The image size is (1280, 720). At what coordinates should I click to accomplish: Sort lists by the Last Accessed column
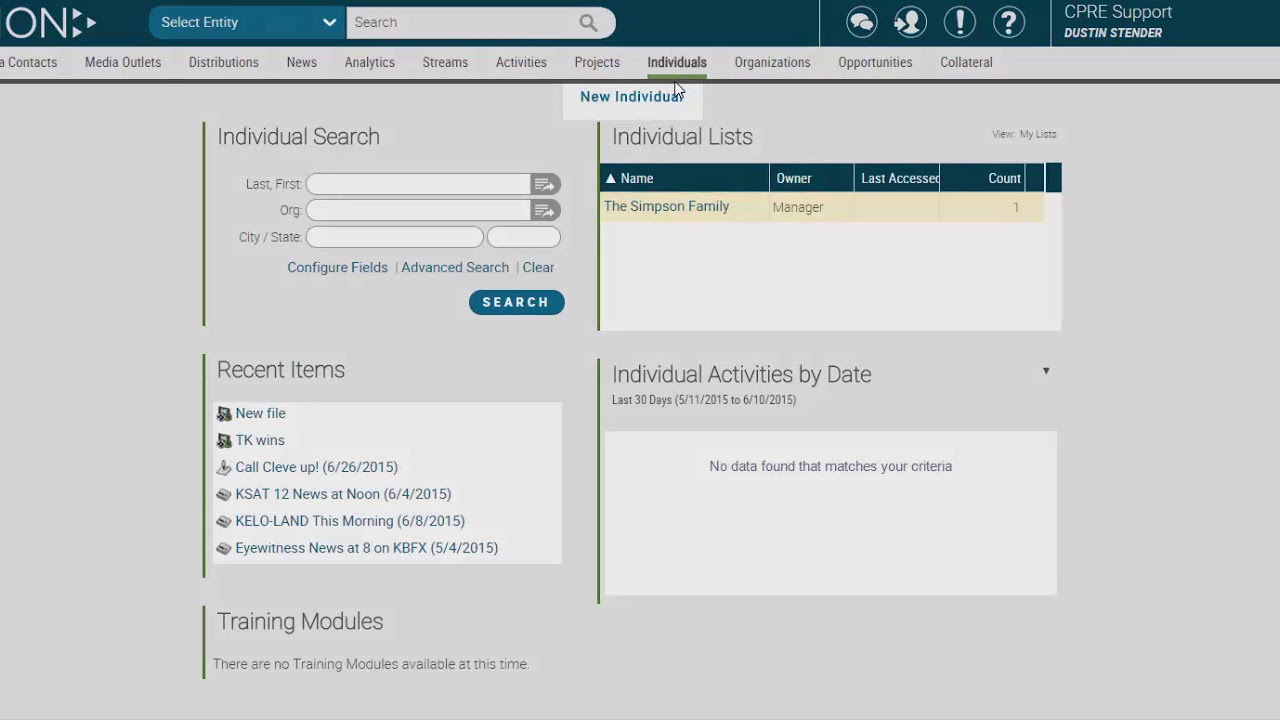click(x=897, y=178)
